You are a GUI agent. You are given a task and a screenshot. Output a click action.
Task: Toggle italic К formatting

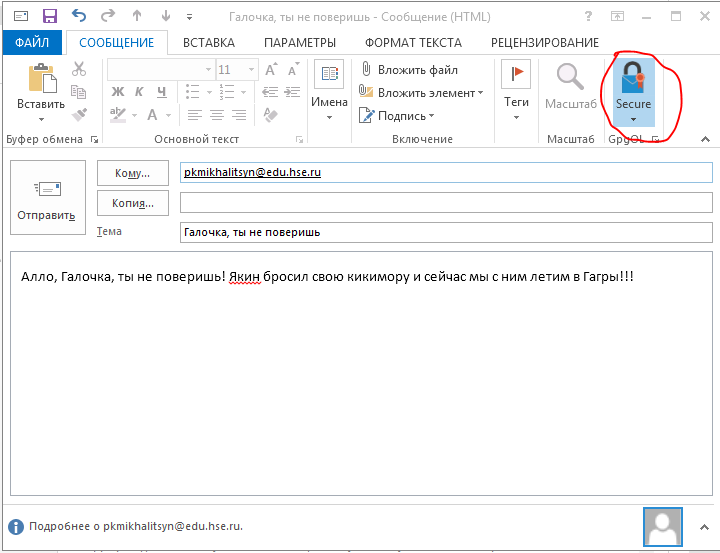tap(139, 92)
